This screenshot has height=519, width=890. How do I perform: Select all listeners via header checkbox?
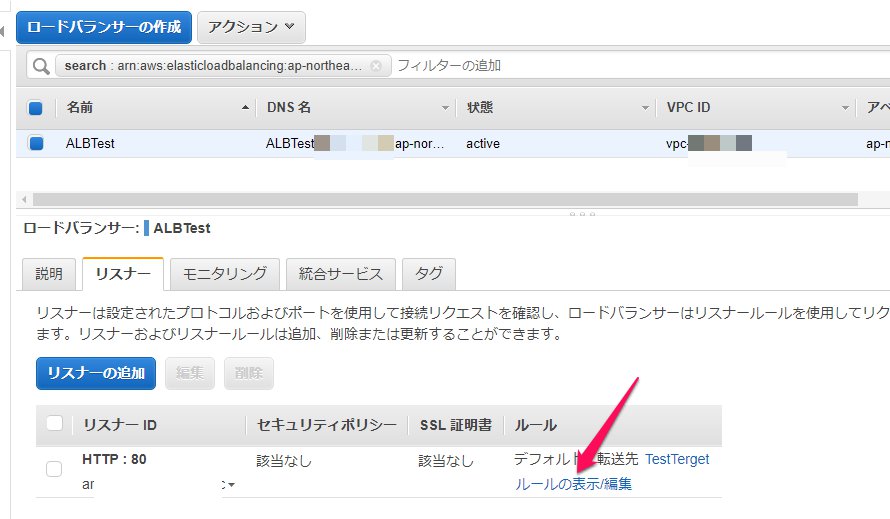pos(54,424)
